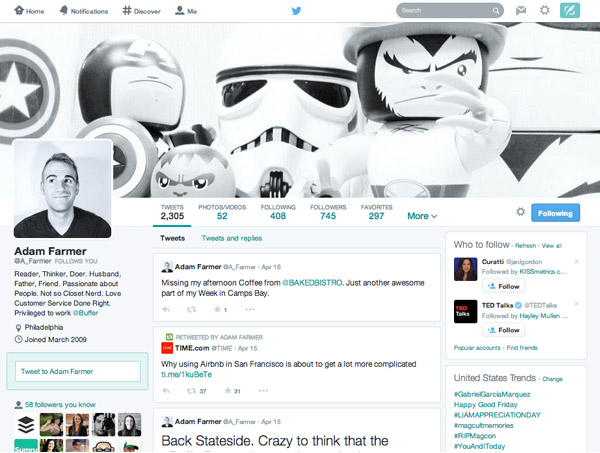Select the Tweets timeline tab

pos(173,238)
